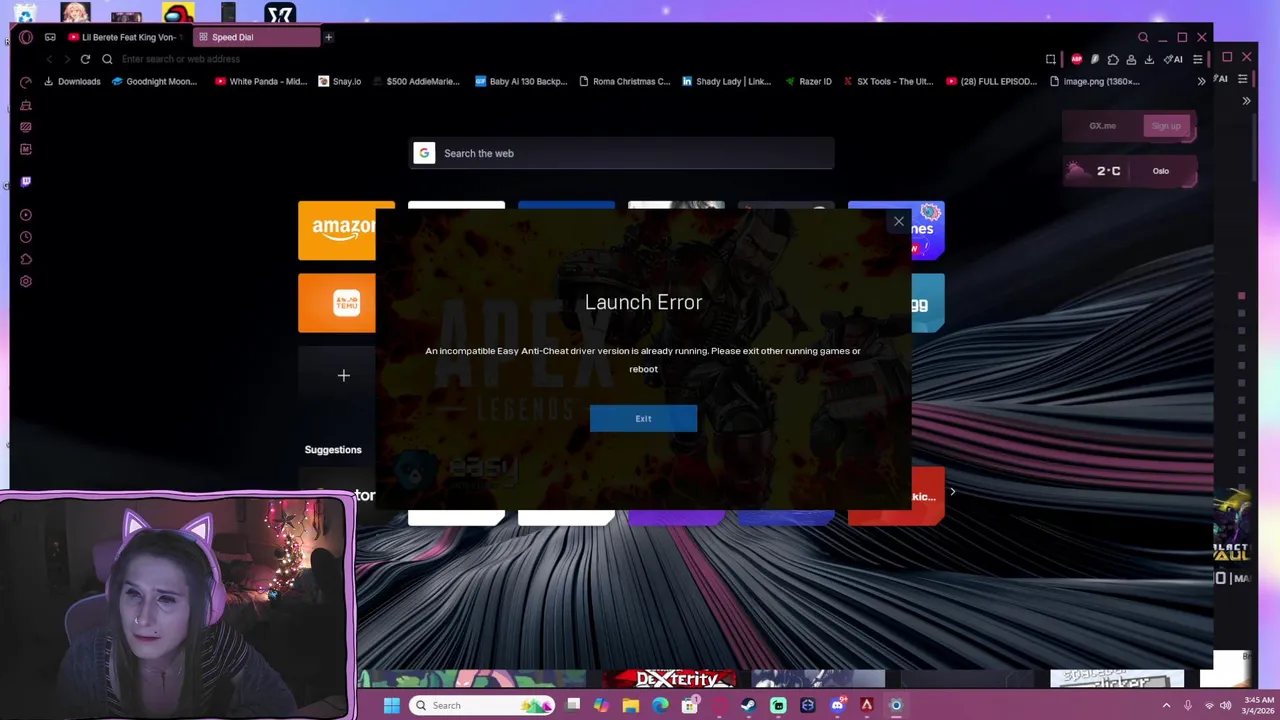Switch to Lil Berete Feat King Von tab

(x=127, y=37)
